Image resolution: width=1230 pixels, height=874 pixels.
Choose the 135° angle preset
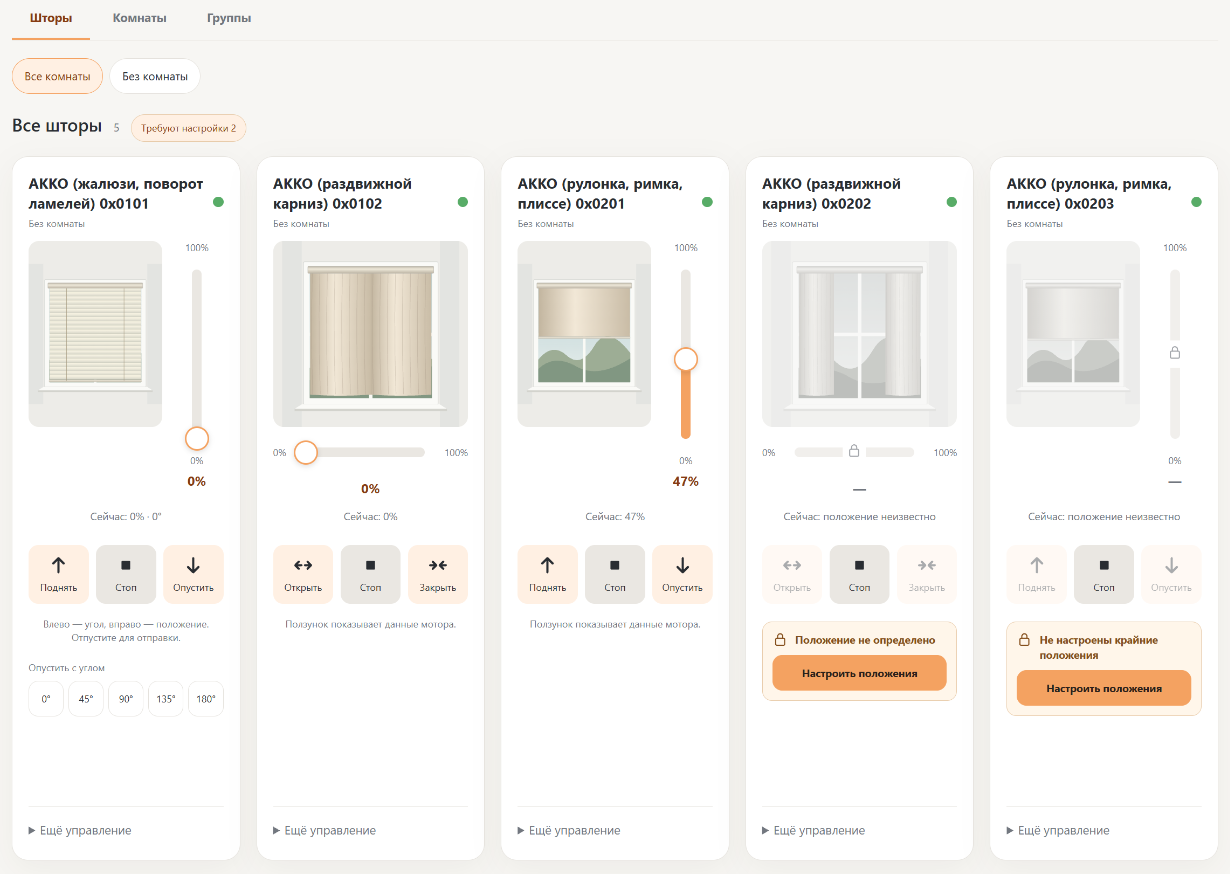pyautogui.click(x=166, y=699)
